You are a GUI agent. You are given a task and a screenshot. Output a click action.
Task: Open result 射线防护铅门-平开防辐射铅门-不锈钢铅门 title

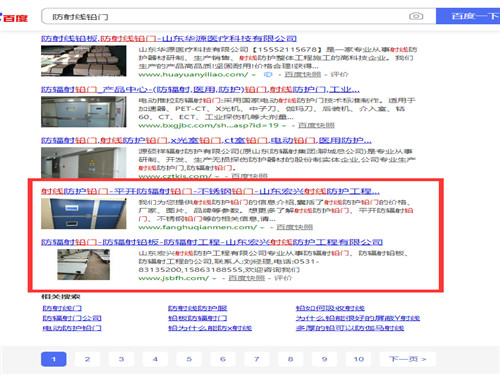210,191
